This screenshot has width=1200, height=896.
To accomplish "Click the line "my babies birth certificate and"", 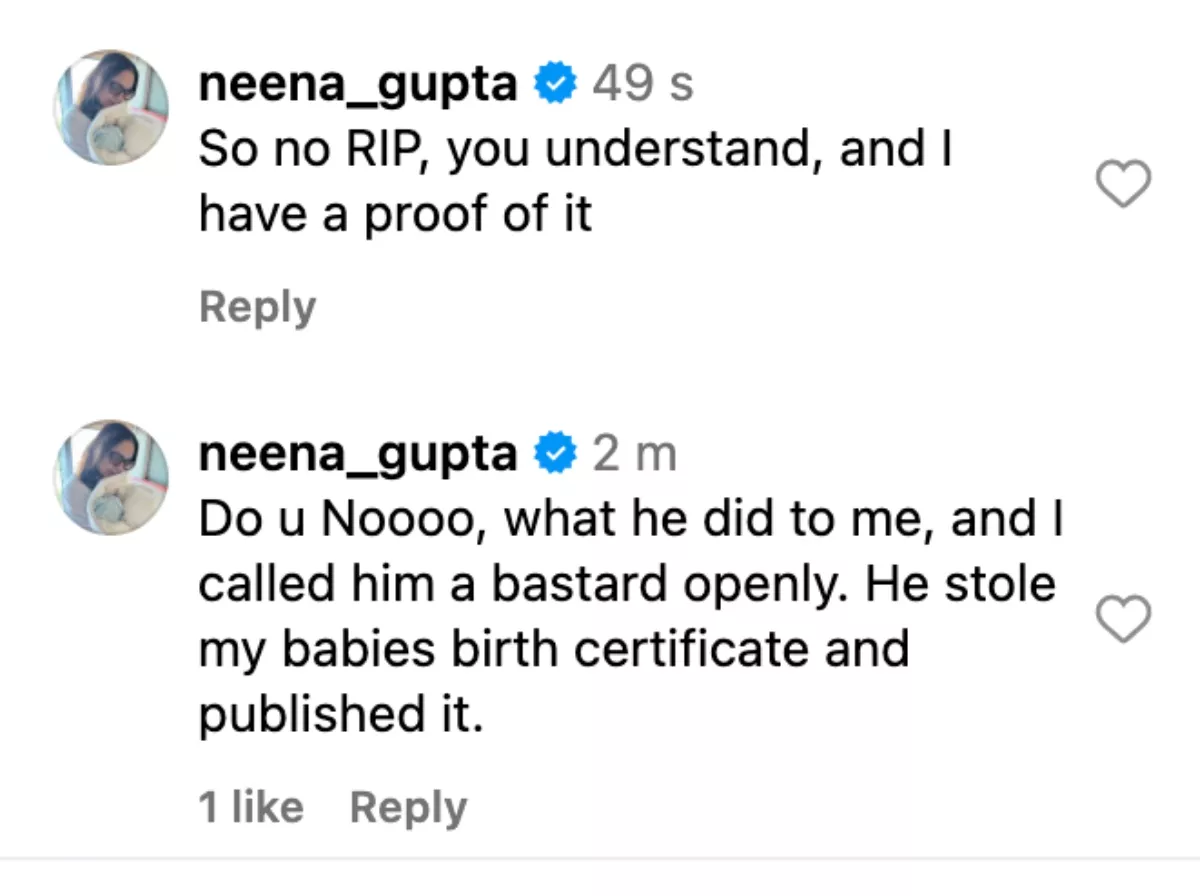I will click(x=554, y=648).
